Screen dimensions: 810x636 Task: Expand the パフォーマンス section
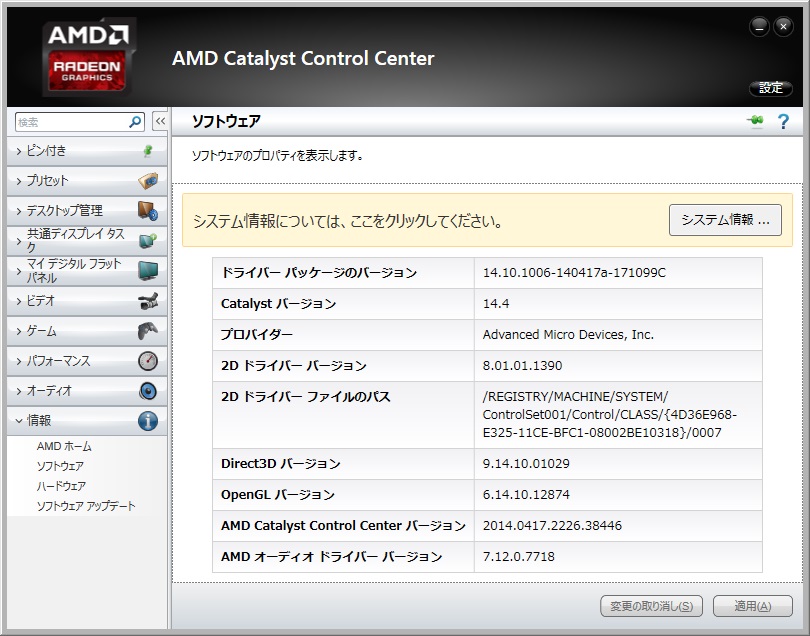87,361
